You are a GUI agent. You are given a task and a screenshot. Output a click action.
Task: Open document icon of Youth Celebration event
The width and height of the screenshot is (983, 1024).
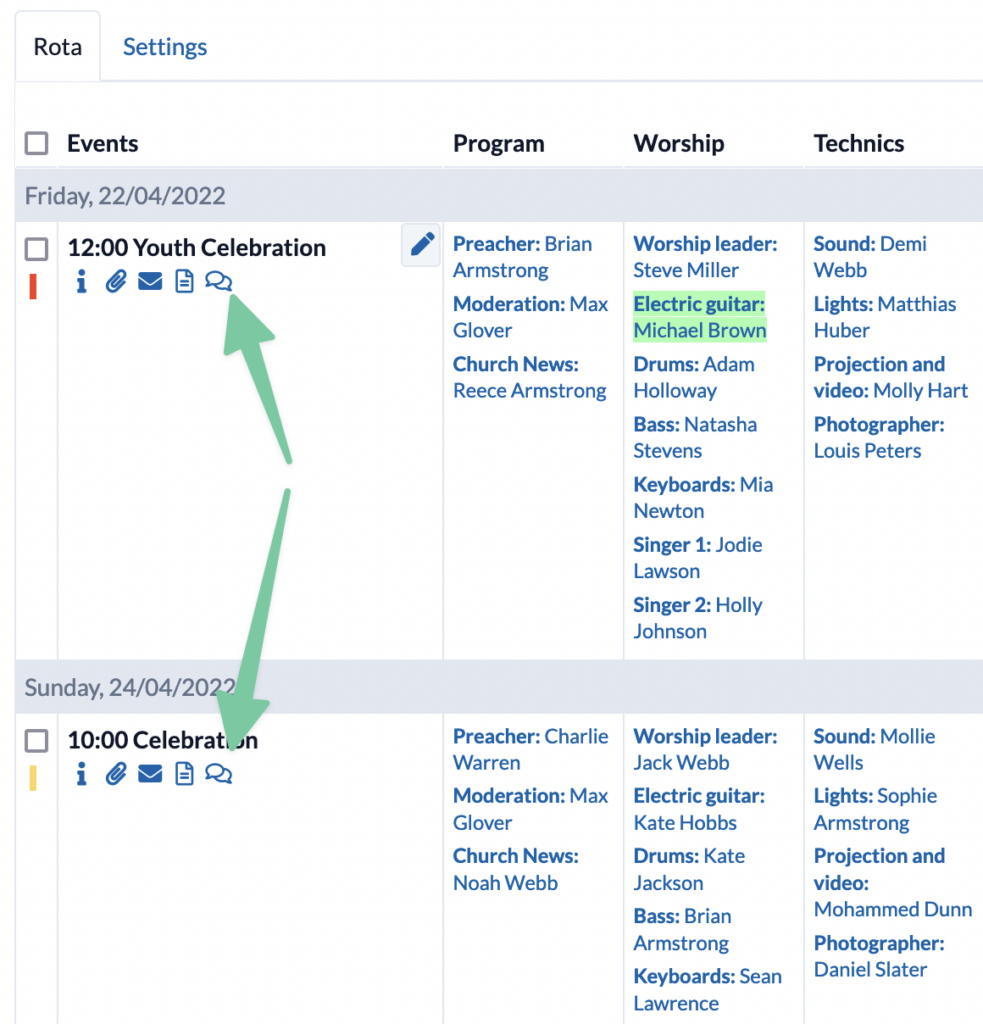tap(185, 281)
